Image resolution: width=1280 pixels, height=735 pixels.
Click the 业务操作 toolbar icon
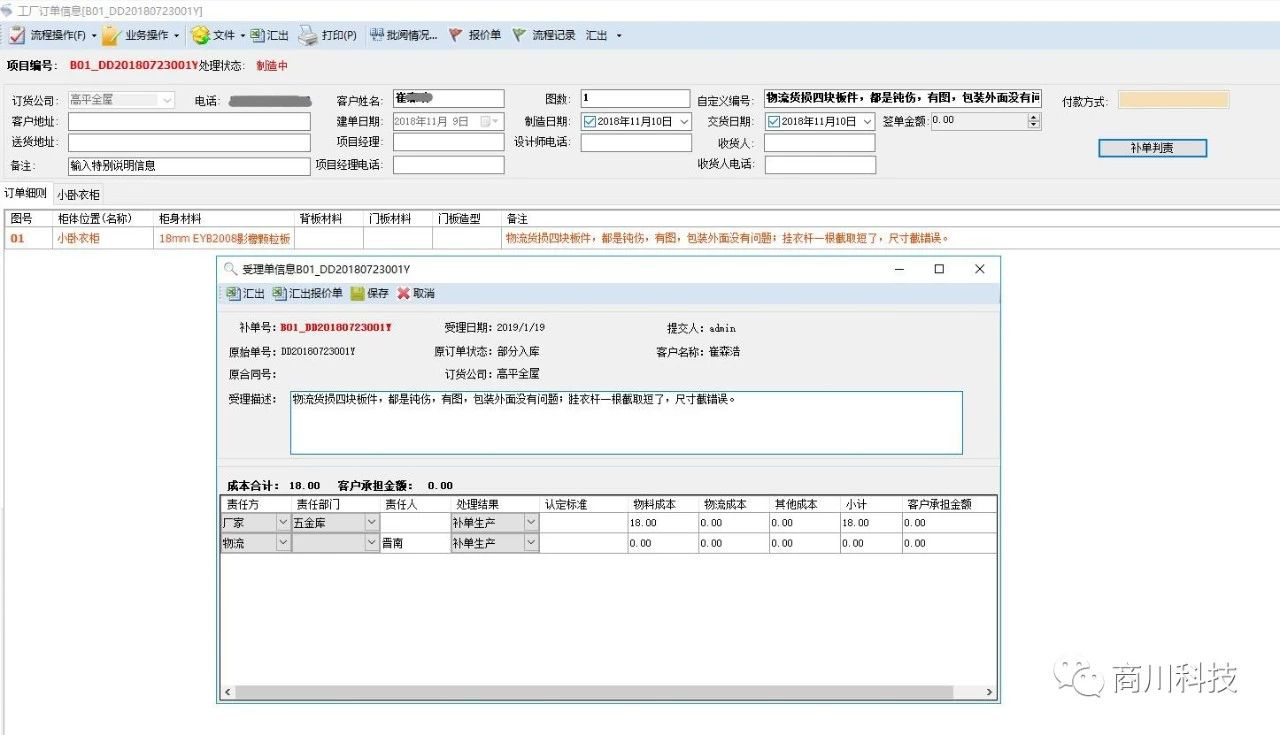click(x=112, y=35)
